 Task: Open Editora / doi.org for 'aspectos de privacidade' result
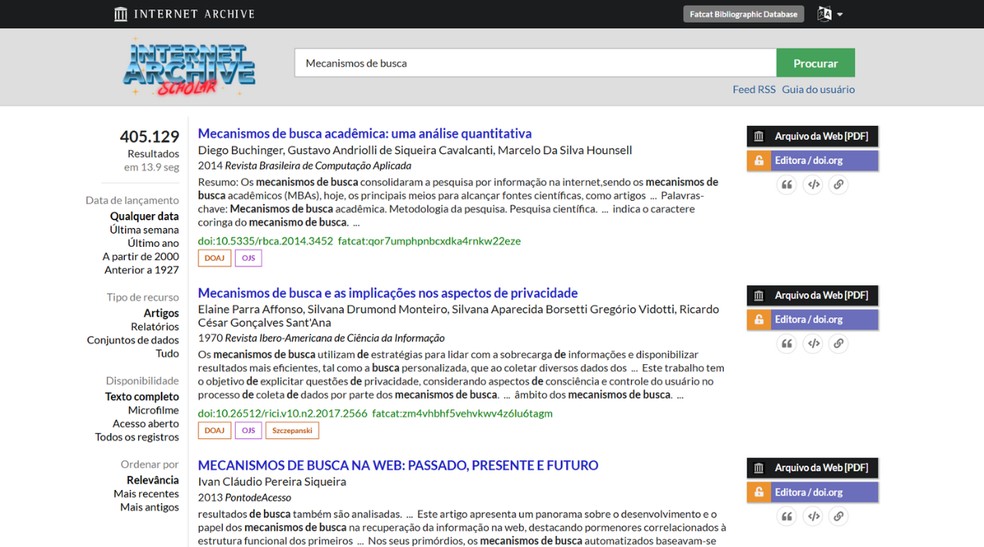812,319
